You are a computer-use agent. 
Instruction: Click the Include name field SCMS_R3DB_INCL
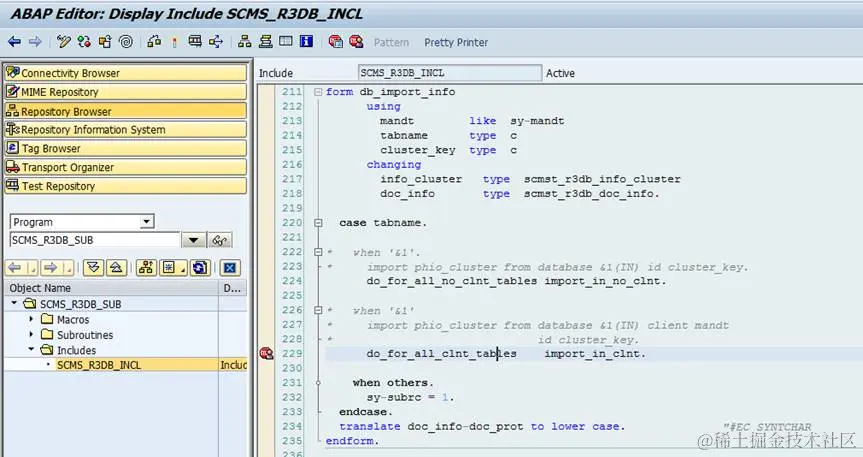tap(450, 73)
